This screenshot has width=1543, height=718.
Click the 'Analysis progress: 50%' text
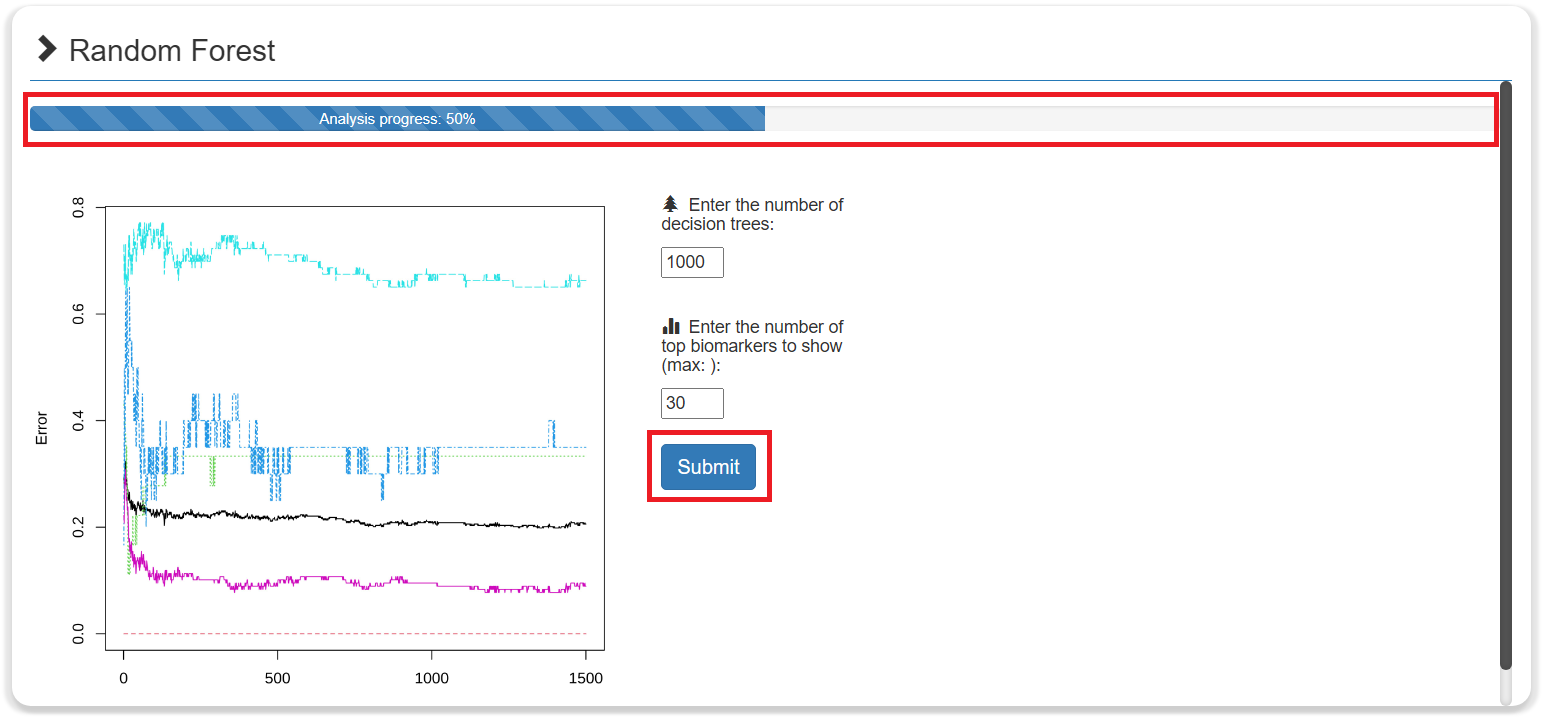[397, 119]
